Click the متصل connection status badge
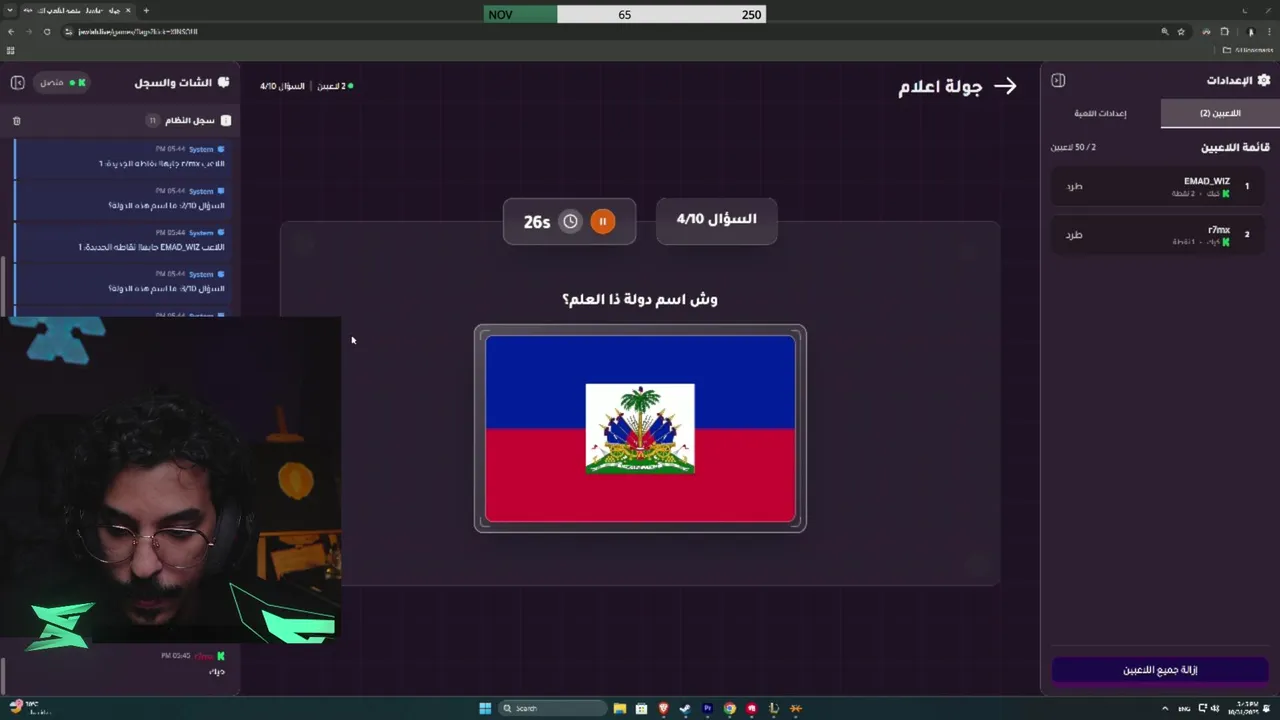This screenshot has width=1280, height=720. click(62, 82)
